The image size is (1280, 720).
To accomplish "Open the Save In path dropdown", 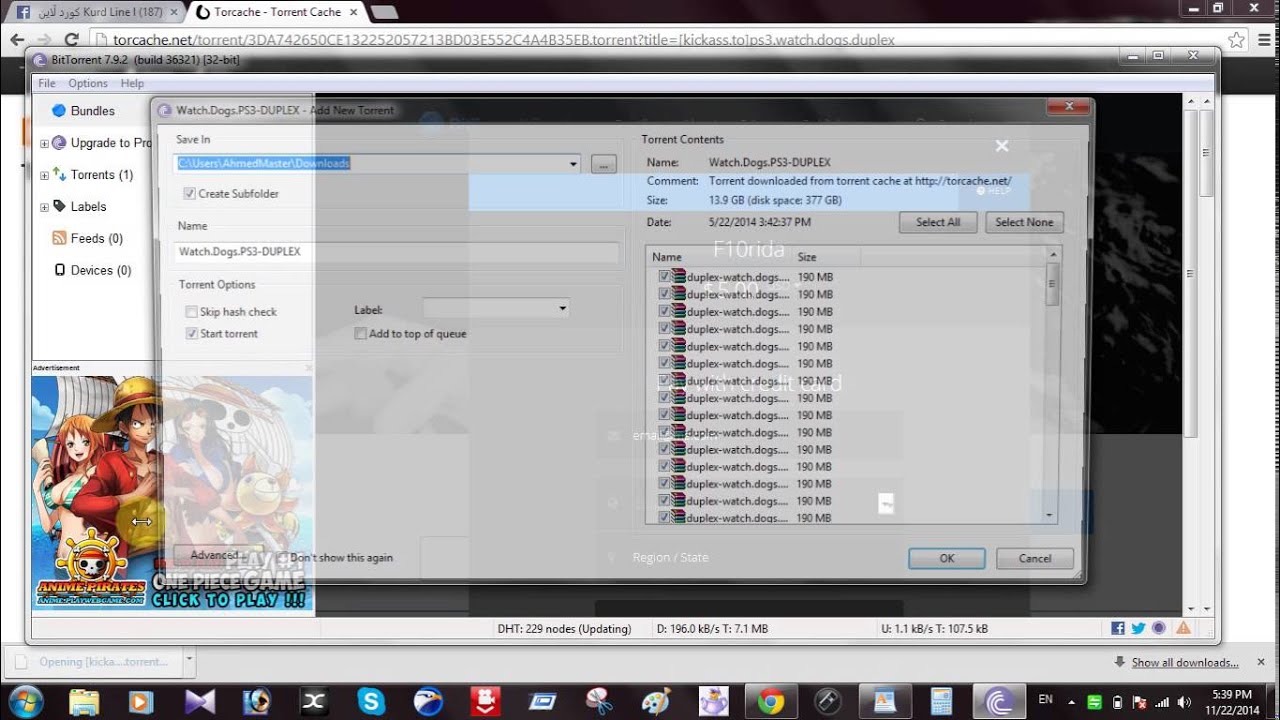I will [573, 163].
